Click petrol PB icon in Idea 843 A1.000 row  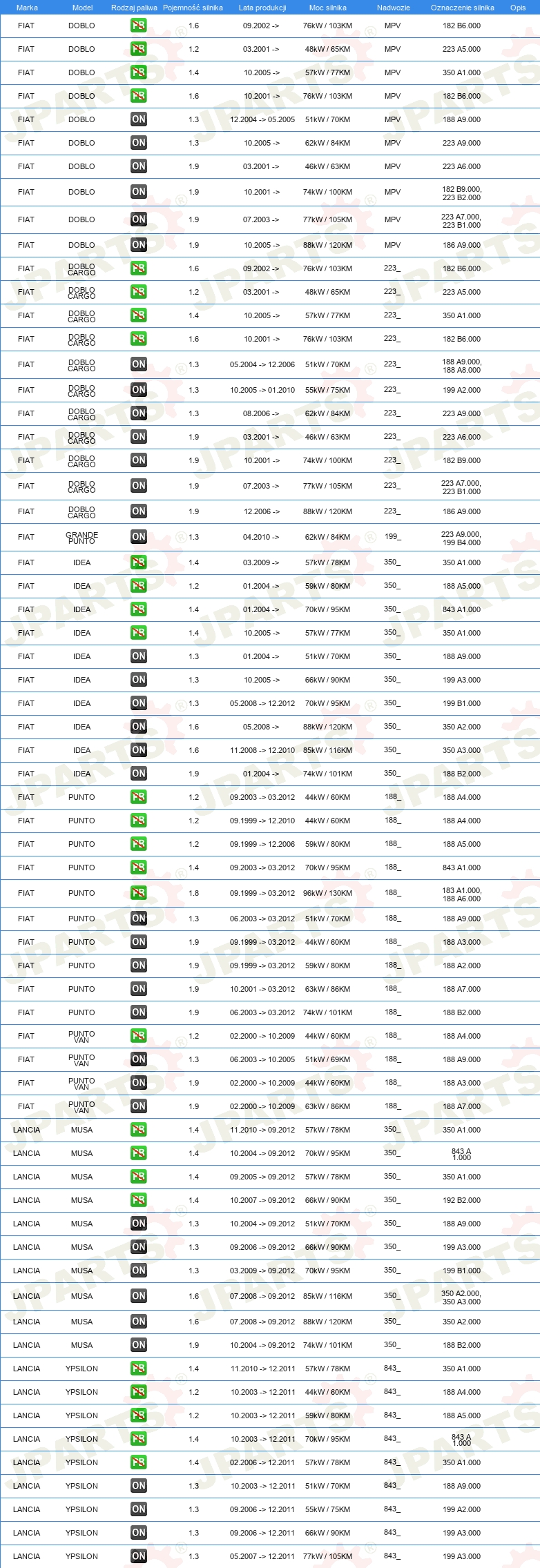[139, 609]
